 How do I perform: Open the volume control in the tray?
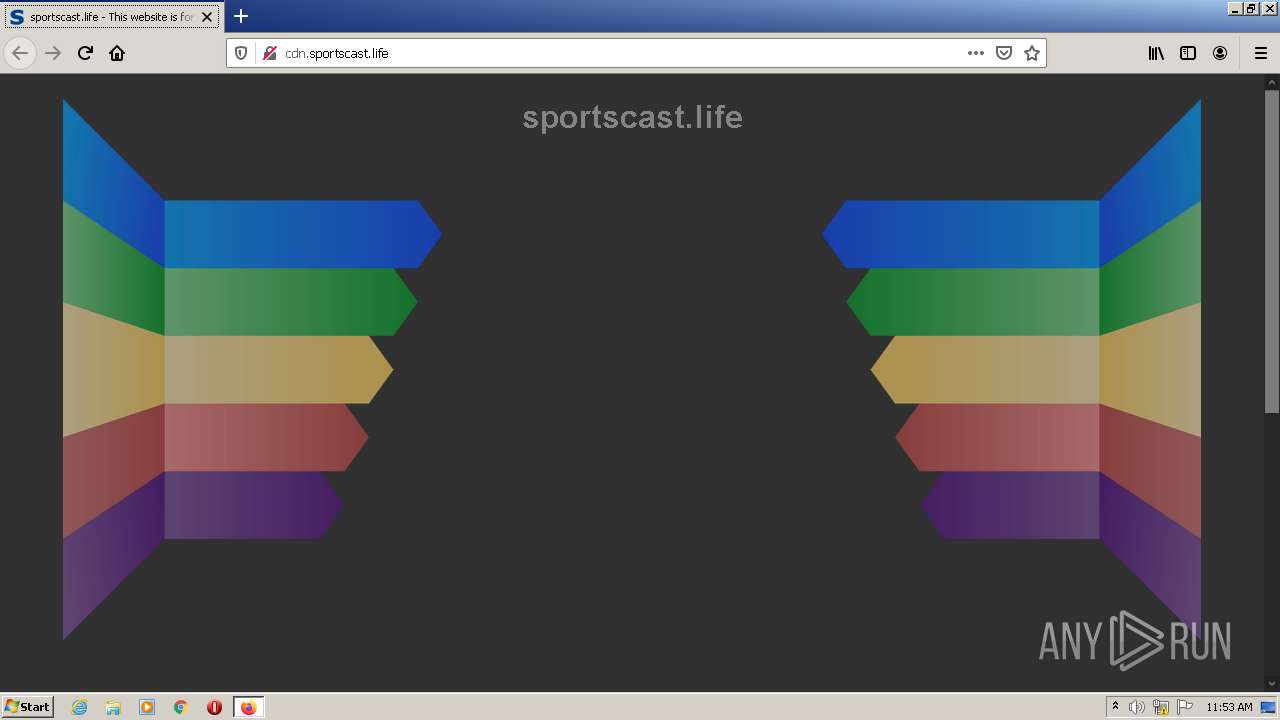[x=1137, y=707]
